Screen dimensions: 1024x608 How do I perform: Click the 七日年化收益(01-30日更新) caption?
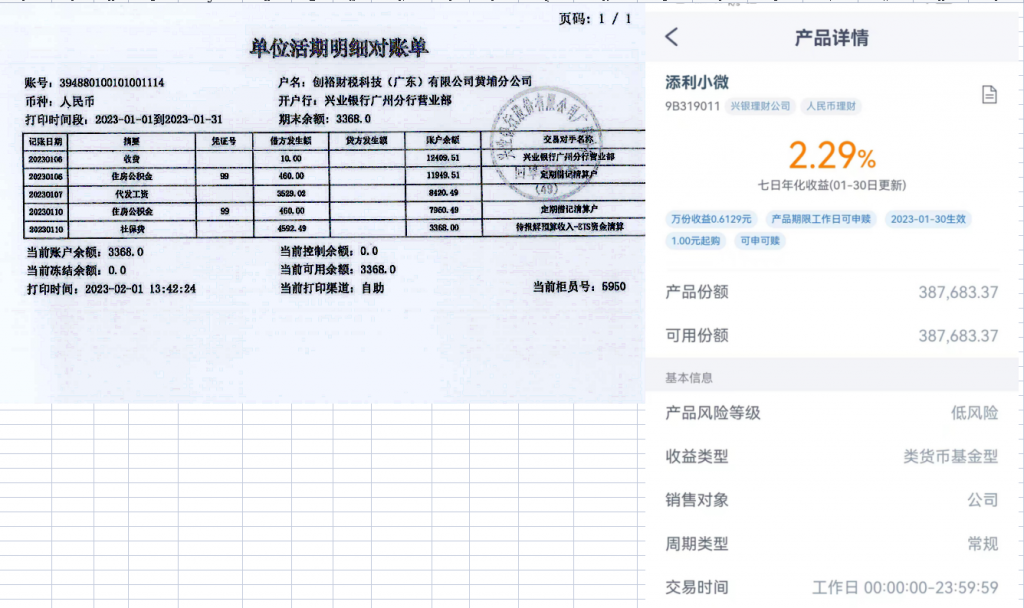[831, 185]
